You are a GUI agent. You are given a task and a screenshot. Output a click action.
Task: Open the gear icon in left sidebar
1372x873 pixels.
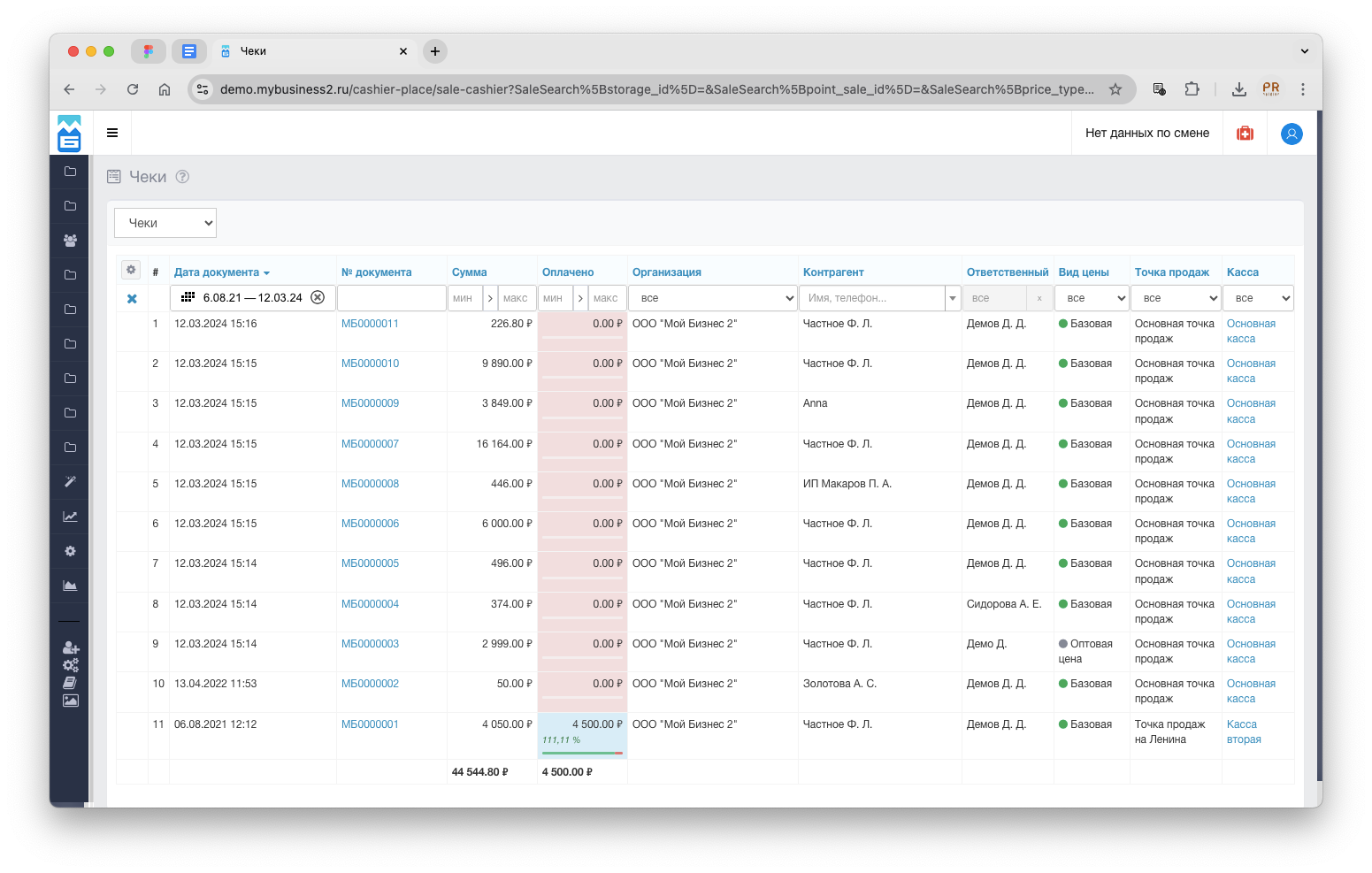pos(70,551)
